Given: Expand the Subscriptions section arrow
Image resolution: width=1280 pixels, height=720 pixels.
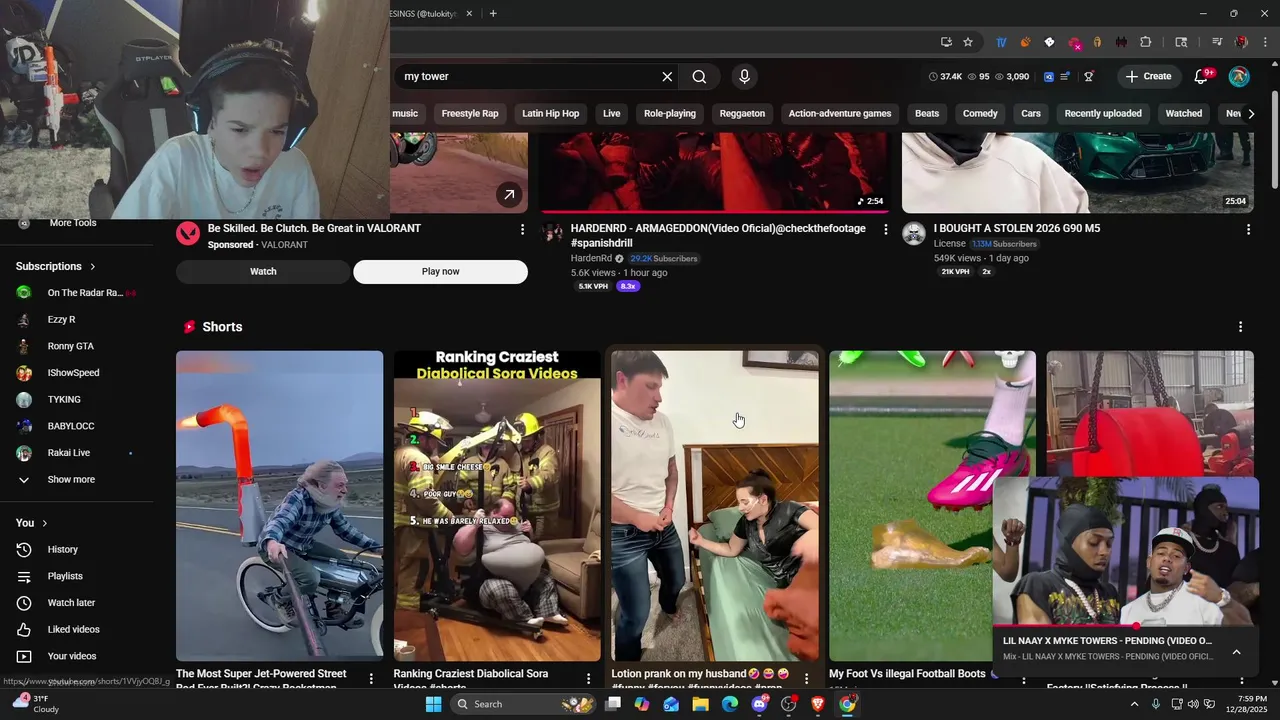Looking at the screenshot, I should tap(93, 267).
